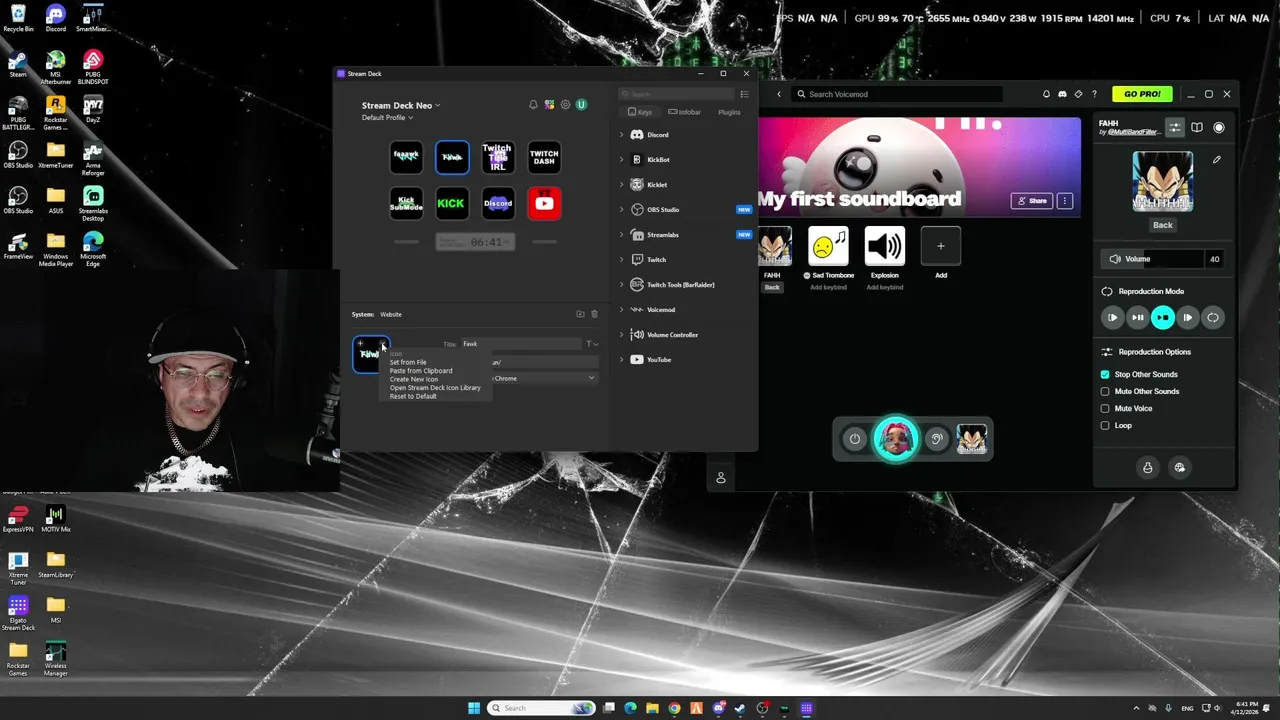Go back with Voicemod back arrow
This screenshot has height=720, width=1280.
click(x=779, y=94)
